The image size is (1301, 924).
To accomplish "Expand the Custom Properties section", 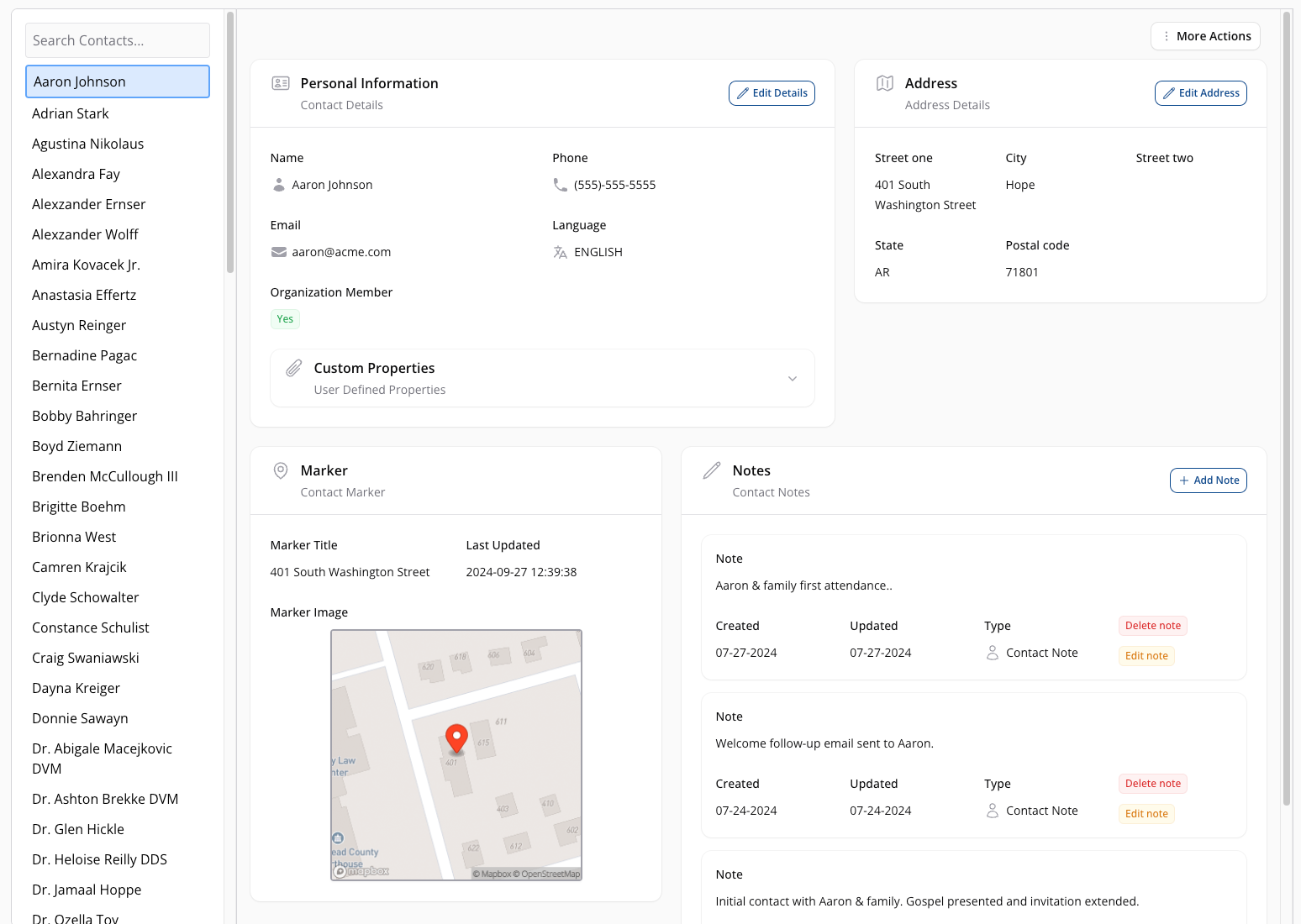I will (x=792, y=379).
